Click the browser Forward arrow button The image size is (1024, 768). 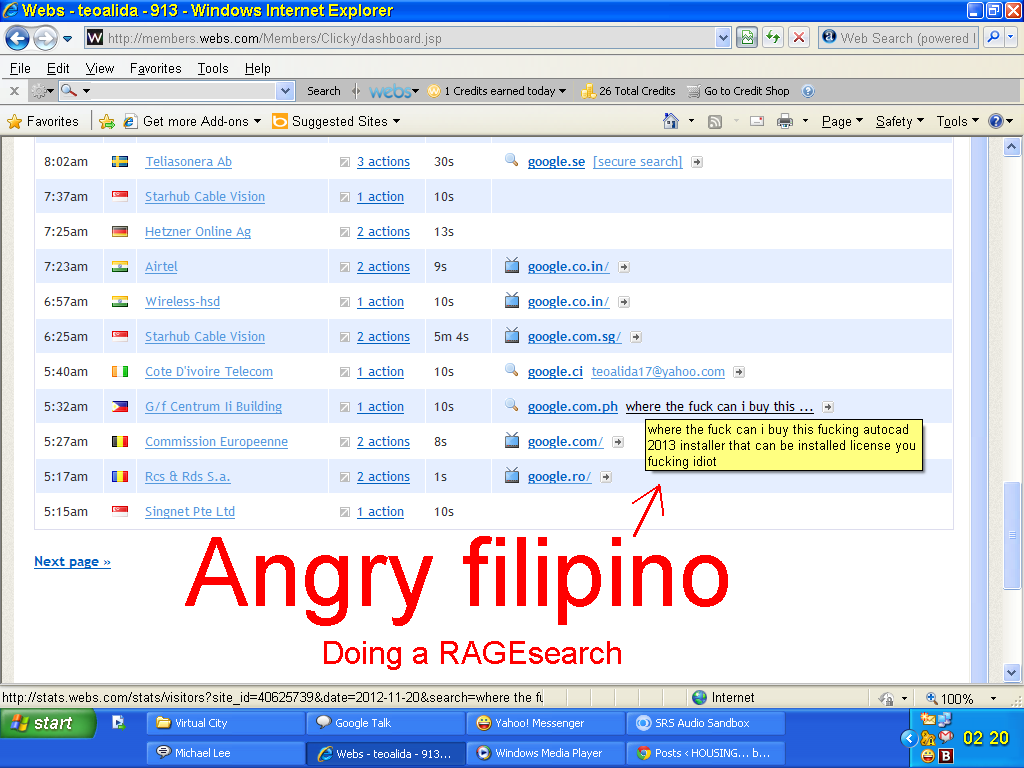45,39
